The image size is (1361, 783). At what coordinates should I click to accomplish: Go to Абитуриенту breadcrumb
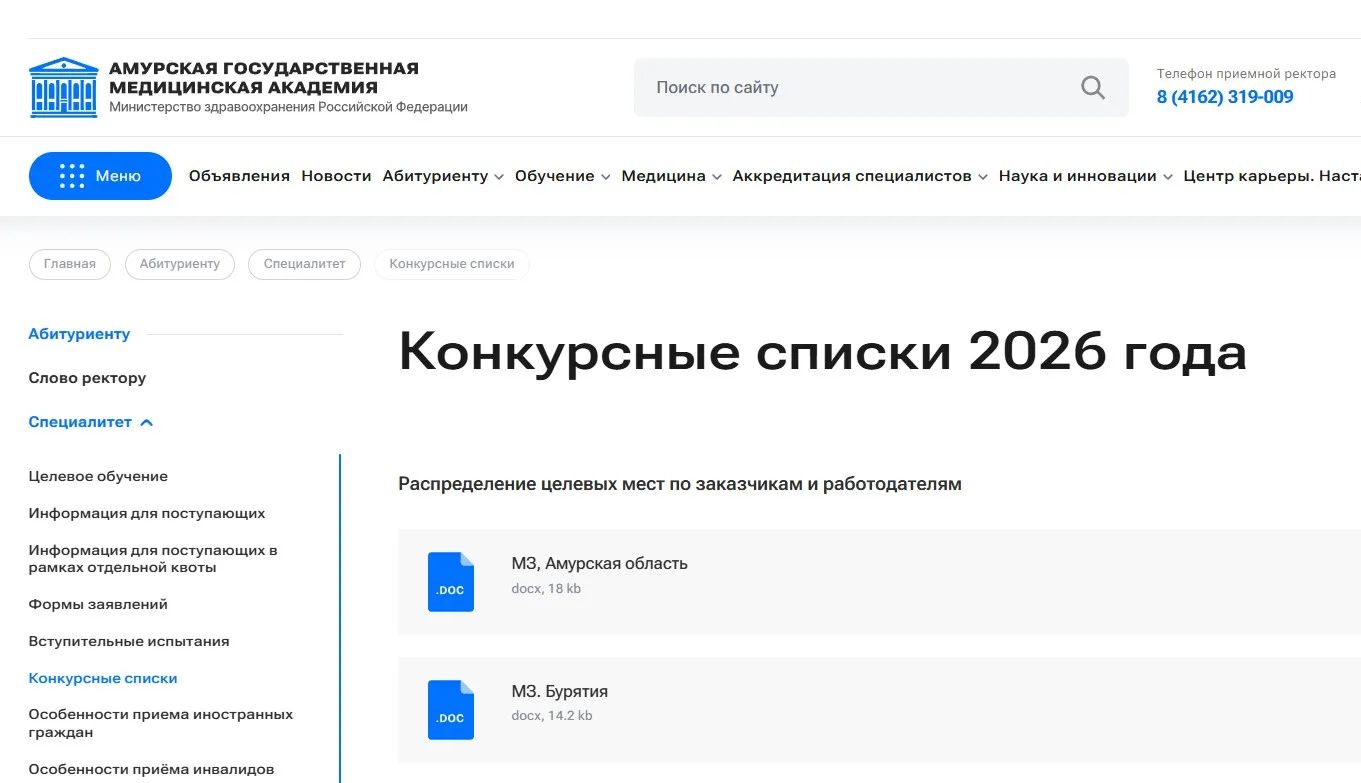[x=180, y=264]
